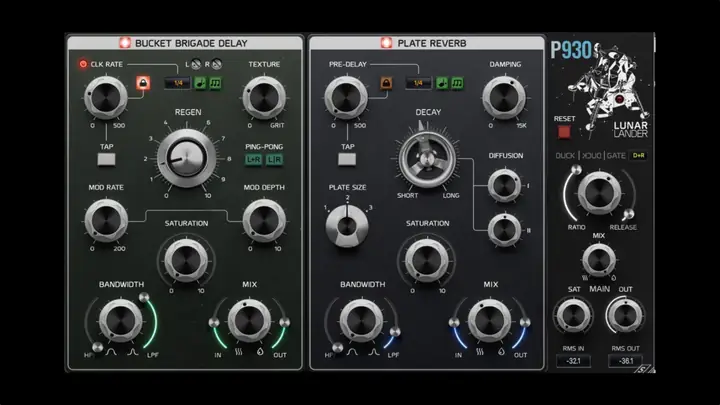The image size is (720, 405).
Task: Click the reverb TAP tempo button
Action: (x=347, y=160)
